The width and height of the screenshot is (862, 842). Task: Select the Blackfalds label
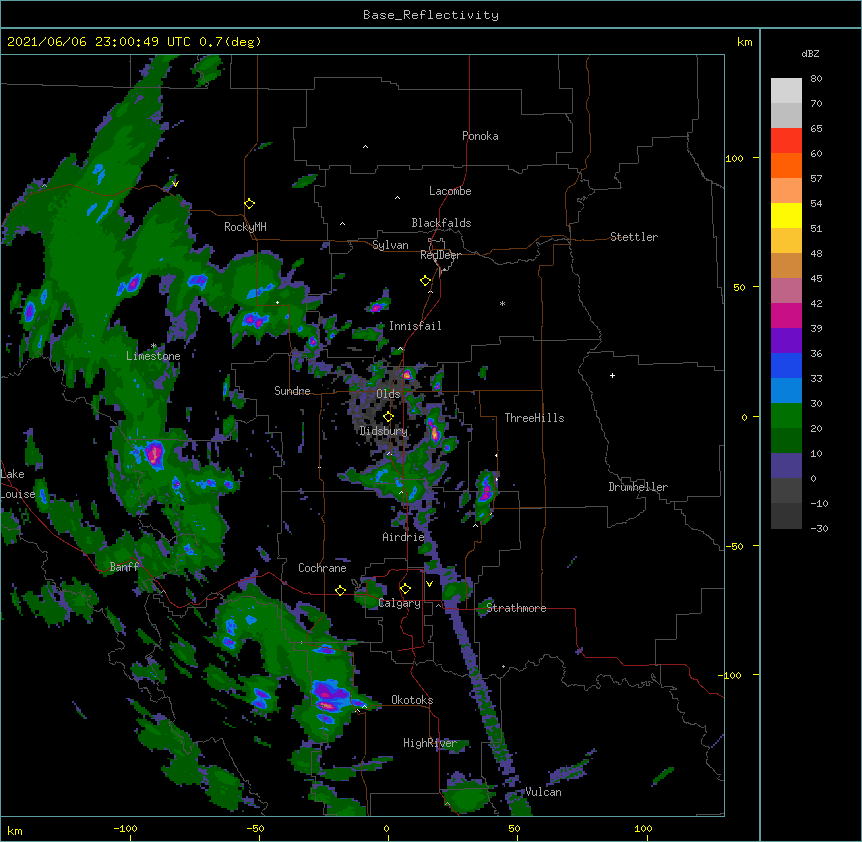click(x=441, y=223)
